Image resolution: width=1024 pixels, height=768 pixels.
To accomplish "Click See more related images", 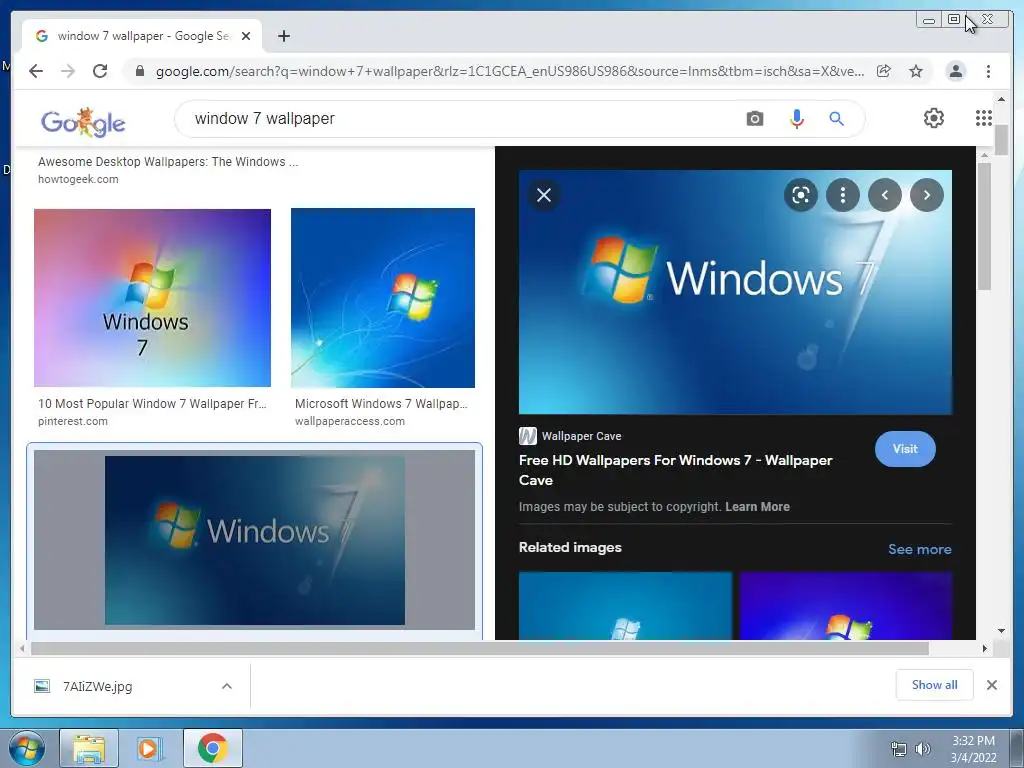I will pos(920,549).
